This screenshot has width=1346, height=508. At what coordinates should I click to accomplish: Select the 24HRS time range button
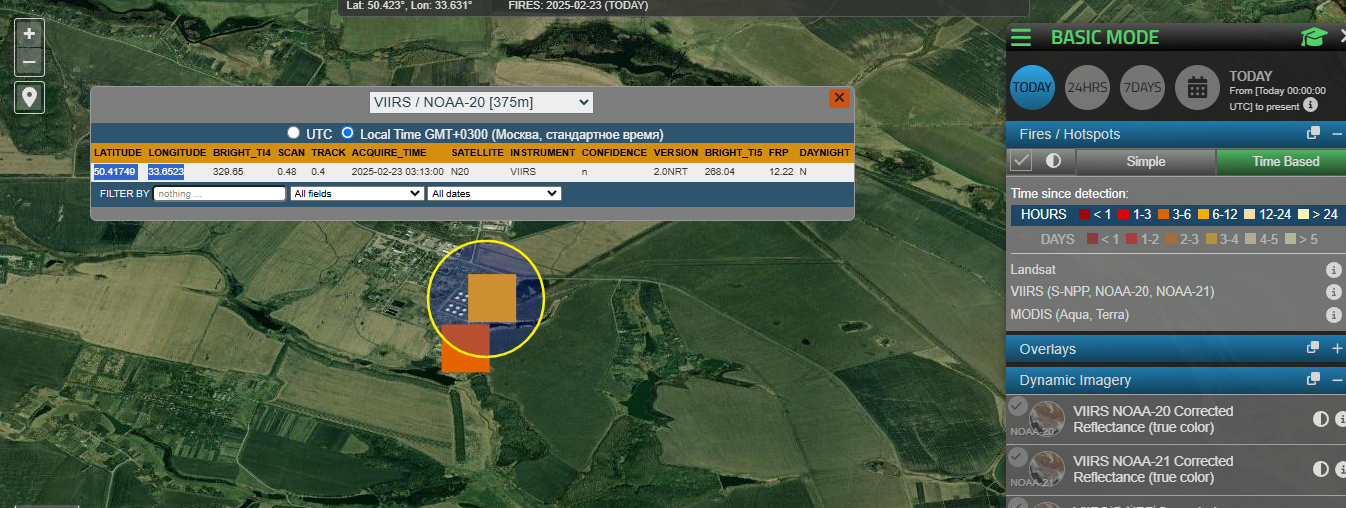(x=1087, y=87)
